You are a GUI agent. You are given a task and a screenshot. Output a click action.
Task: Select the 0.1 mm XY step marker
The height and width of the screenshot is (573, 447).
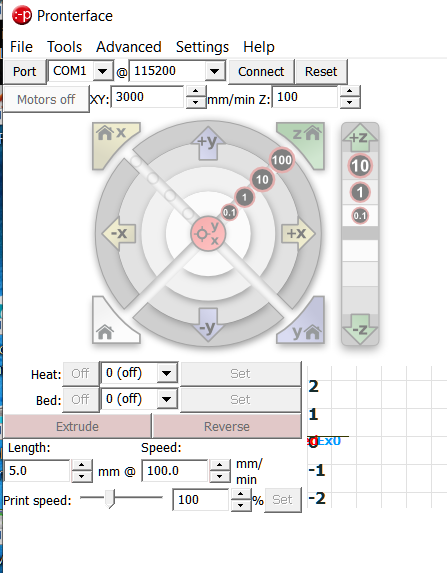coord(229,212)
